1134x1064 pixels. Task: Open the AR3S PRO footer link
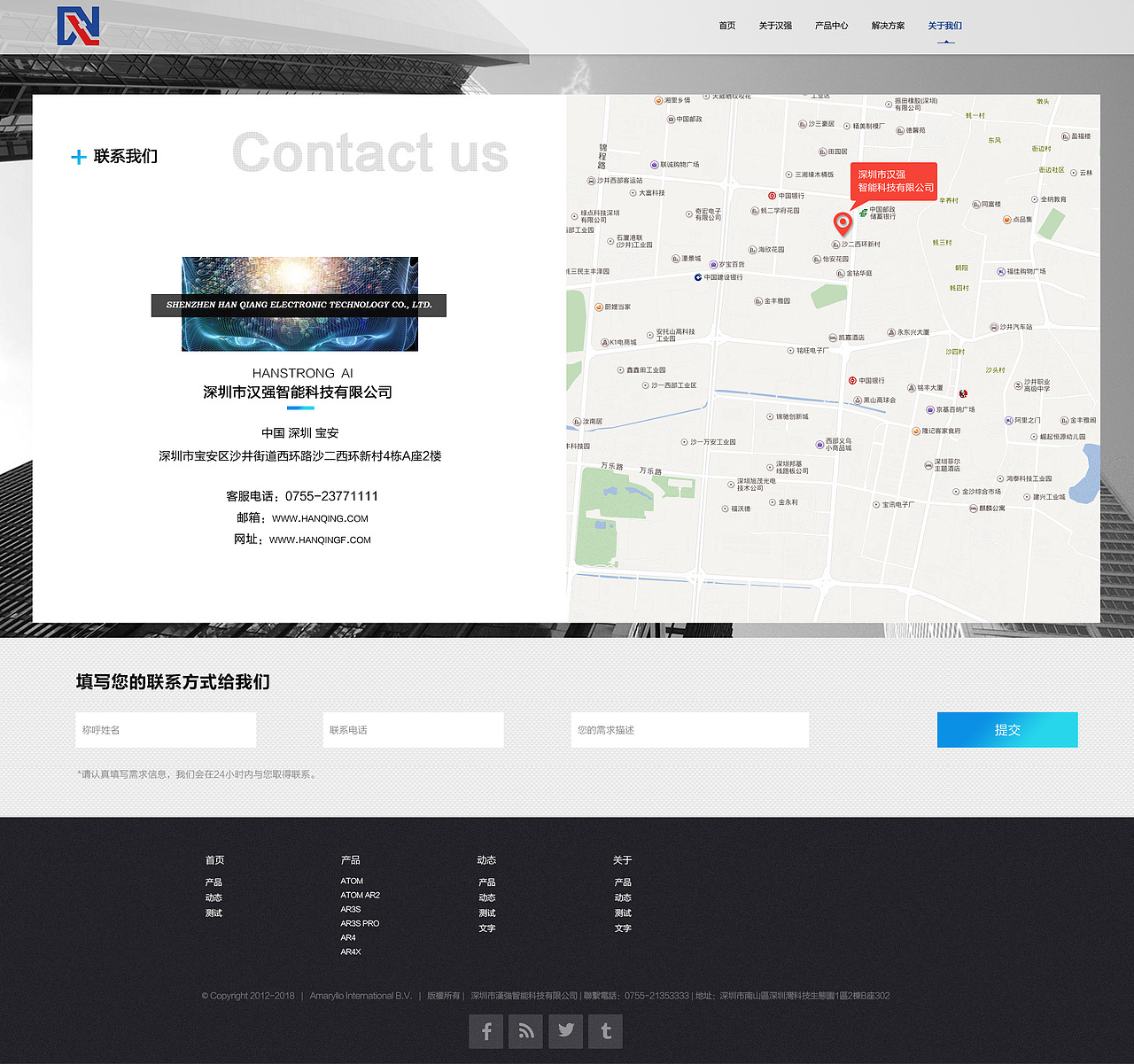360,923
